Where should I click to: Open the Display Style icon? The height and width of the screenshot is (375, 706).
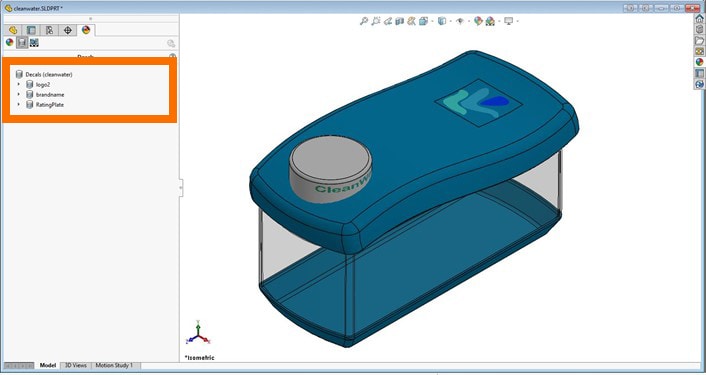[442, 21]
